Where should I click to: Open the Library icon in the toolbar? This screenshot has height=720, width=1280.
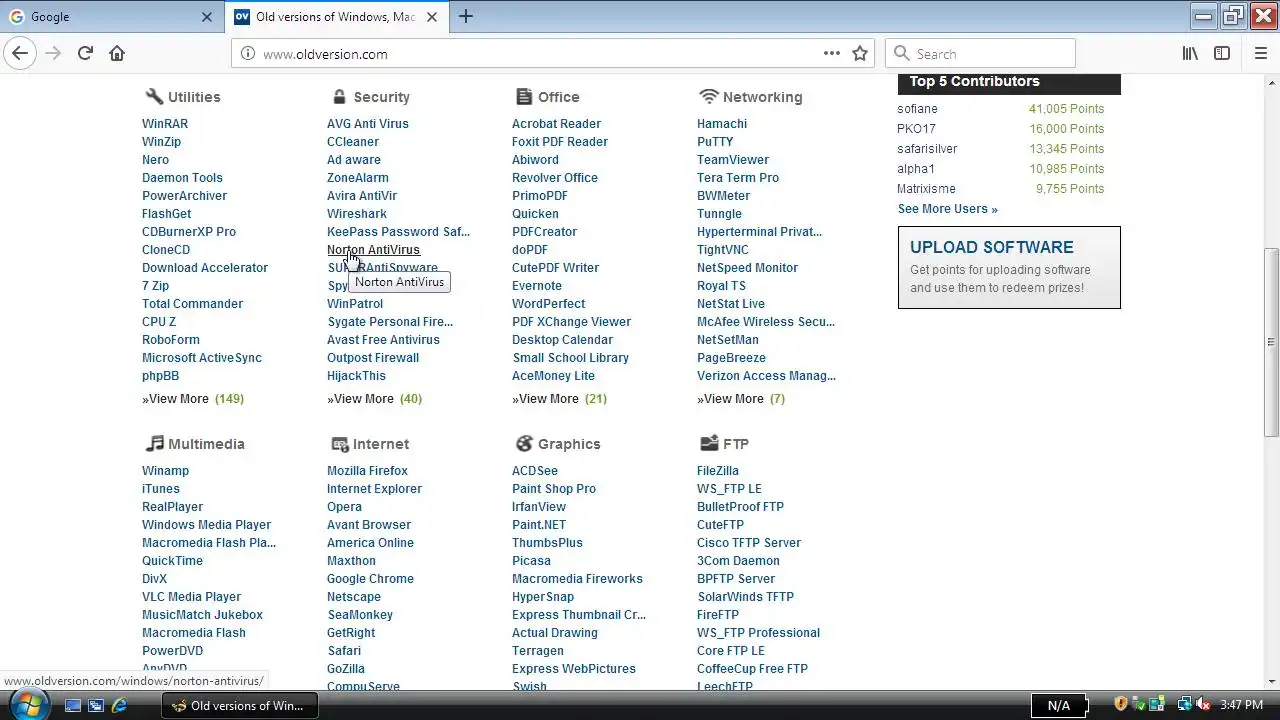(x=1190, y=54)
